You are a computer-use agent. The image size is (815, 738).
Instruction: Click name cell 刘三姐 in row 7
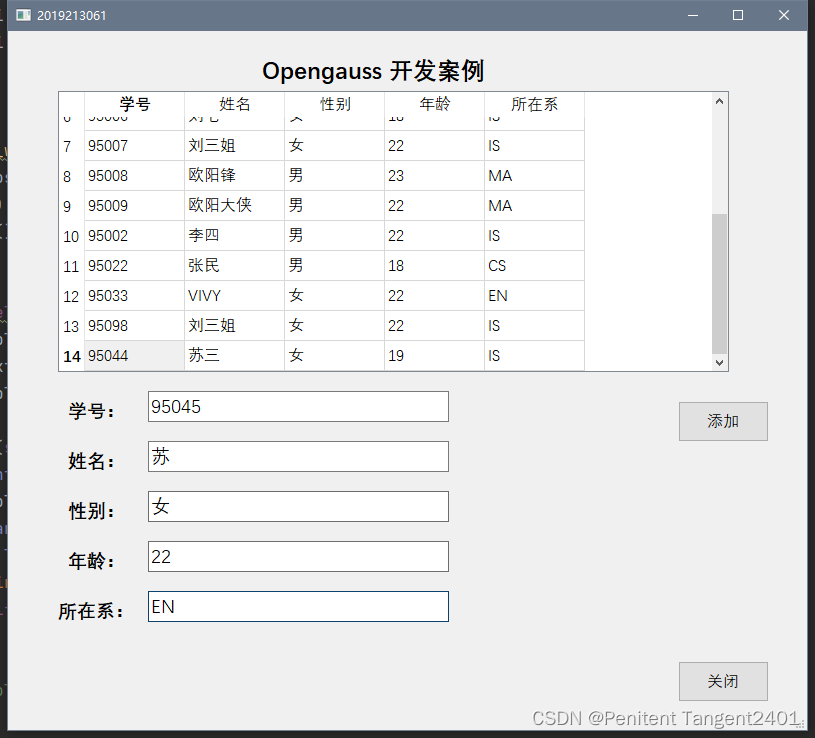tap(234, 146)
